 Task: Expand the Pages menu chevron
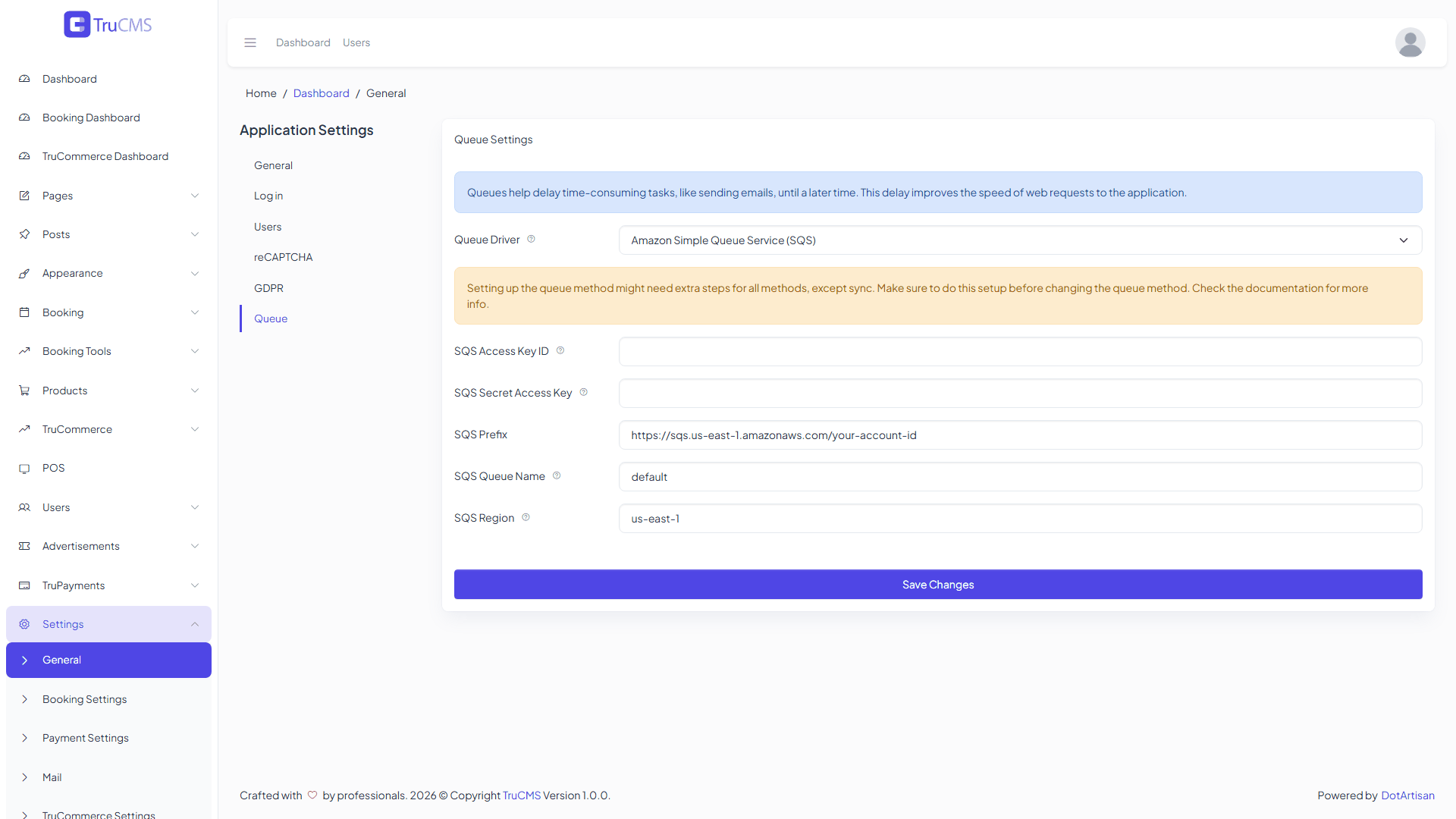pyautogui.click(x=195, y=196)
